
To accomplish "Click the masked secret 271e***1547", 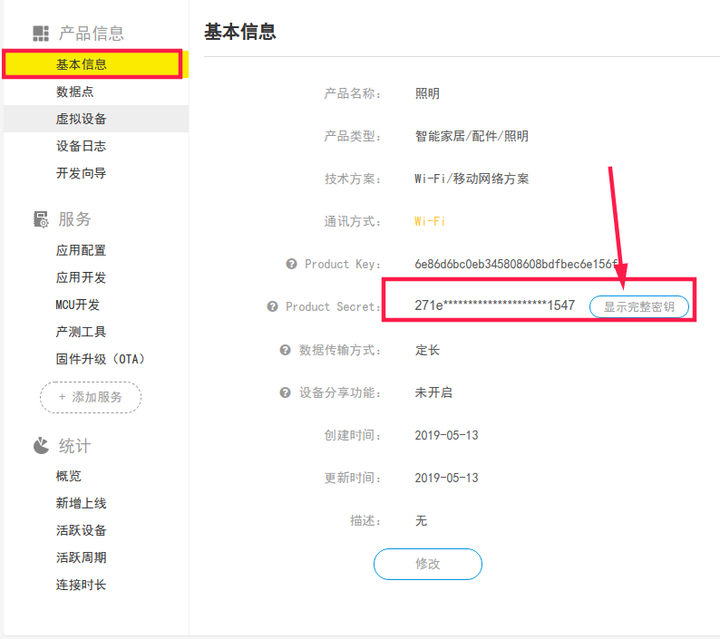I will click(x=495, y=305).
